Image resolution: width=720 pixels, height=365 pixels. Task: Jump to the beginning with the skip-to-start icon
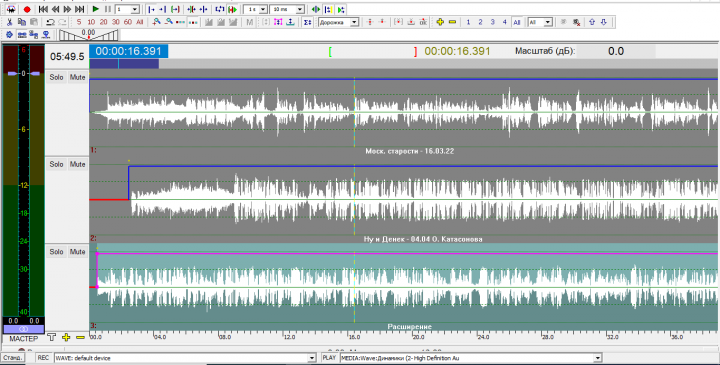pos(43,9)
